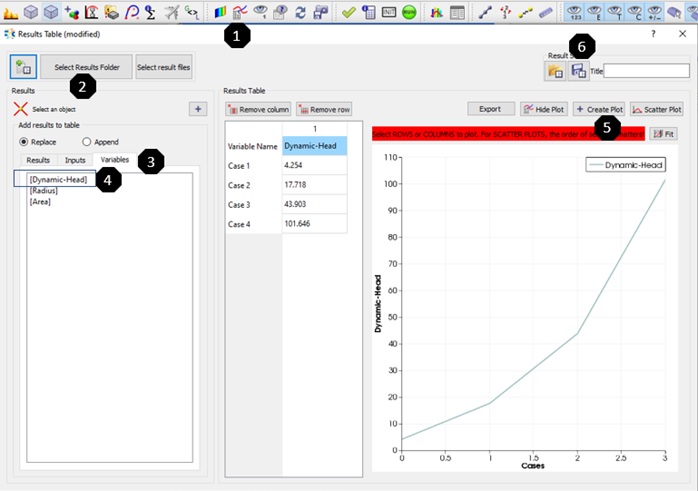Select the Append radio button
This screenshot has width=698, height=491.
pos(87,142)
